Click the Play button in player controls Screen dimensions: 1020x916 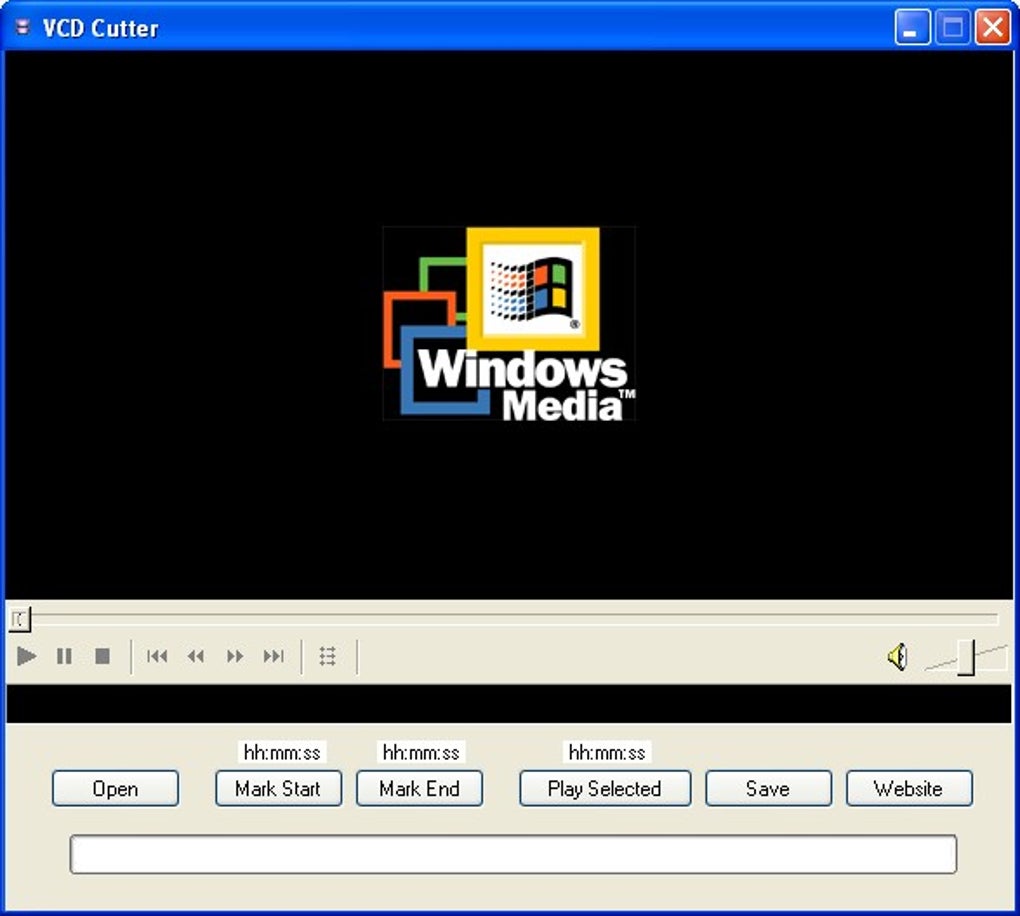(26, 656)
